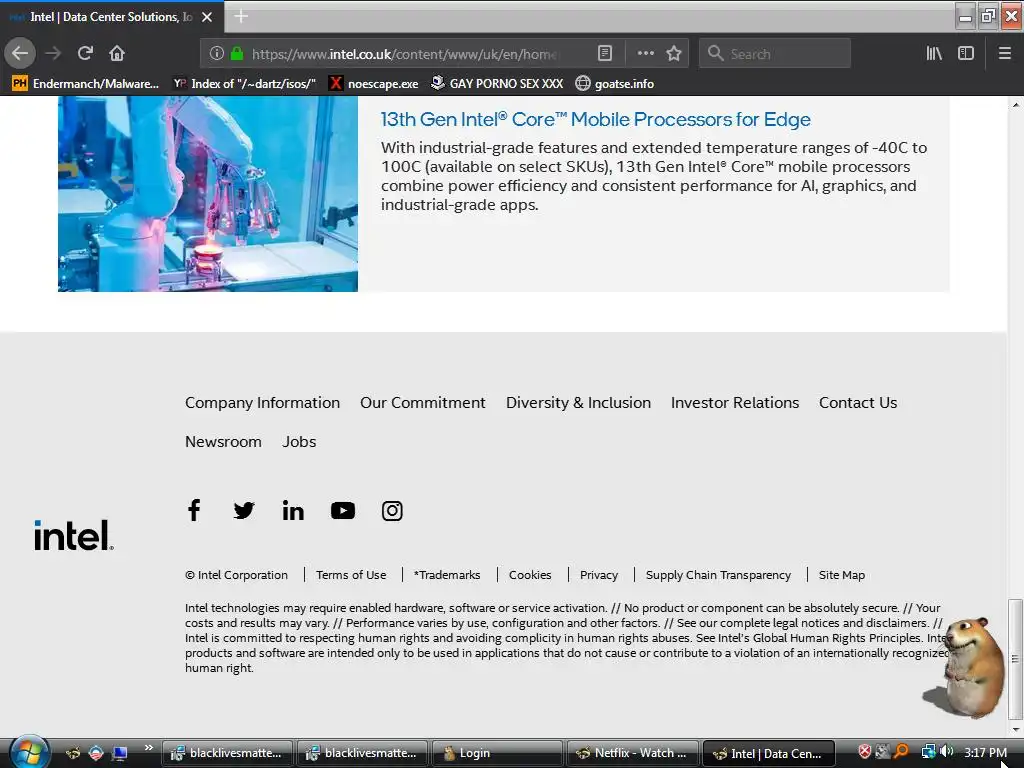Switch to Netflix - Watch taskbar window

tap(632, 753)
